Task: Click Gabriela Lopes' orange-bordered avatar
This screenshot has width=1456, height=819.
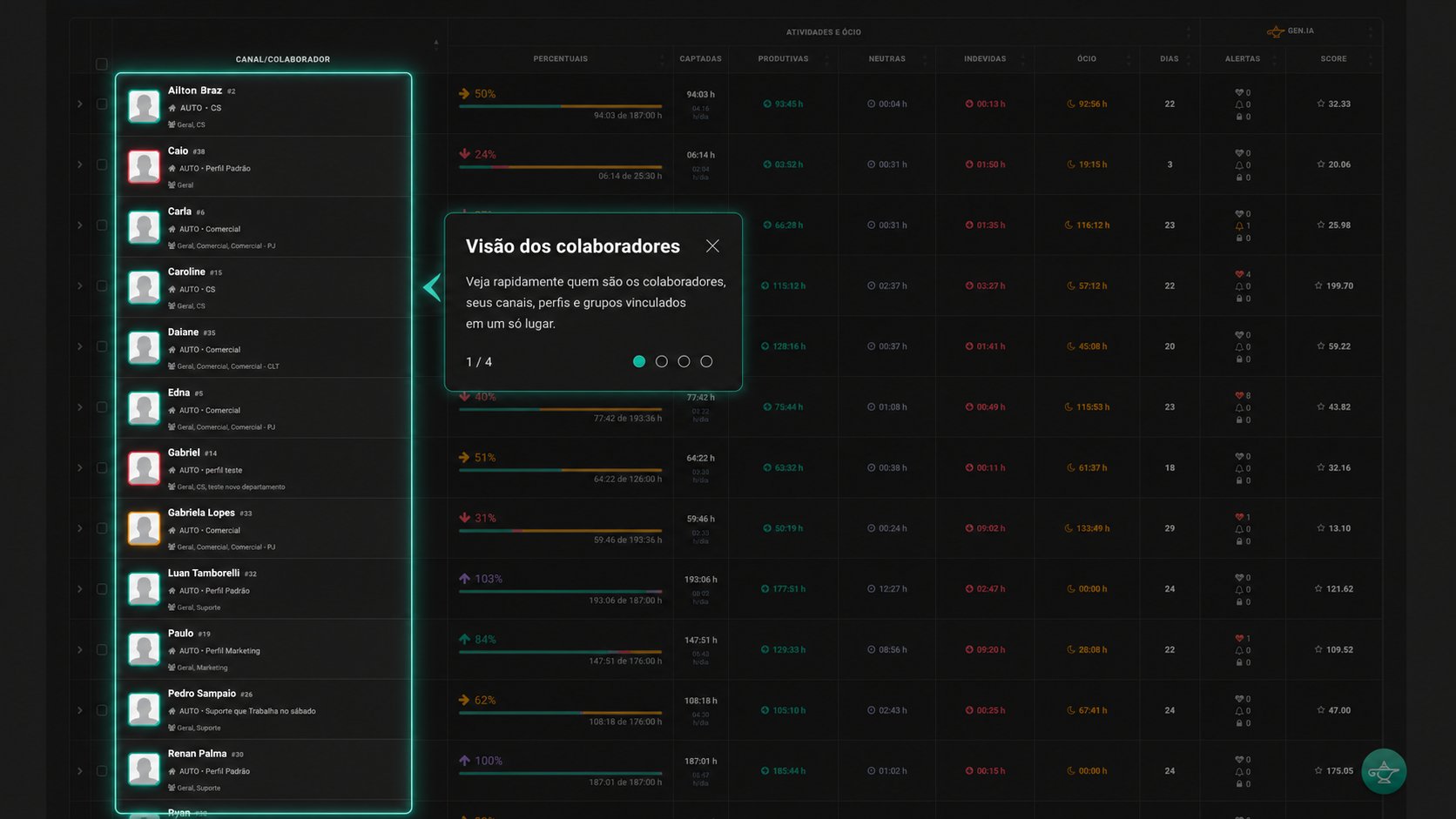Action: point(145,528)
